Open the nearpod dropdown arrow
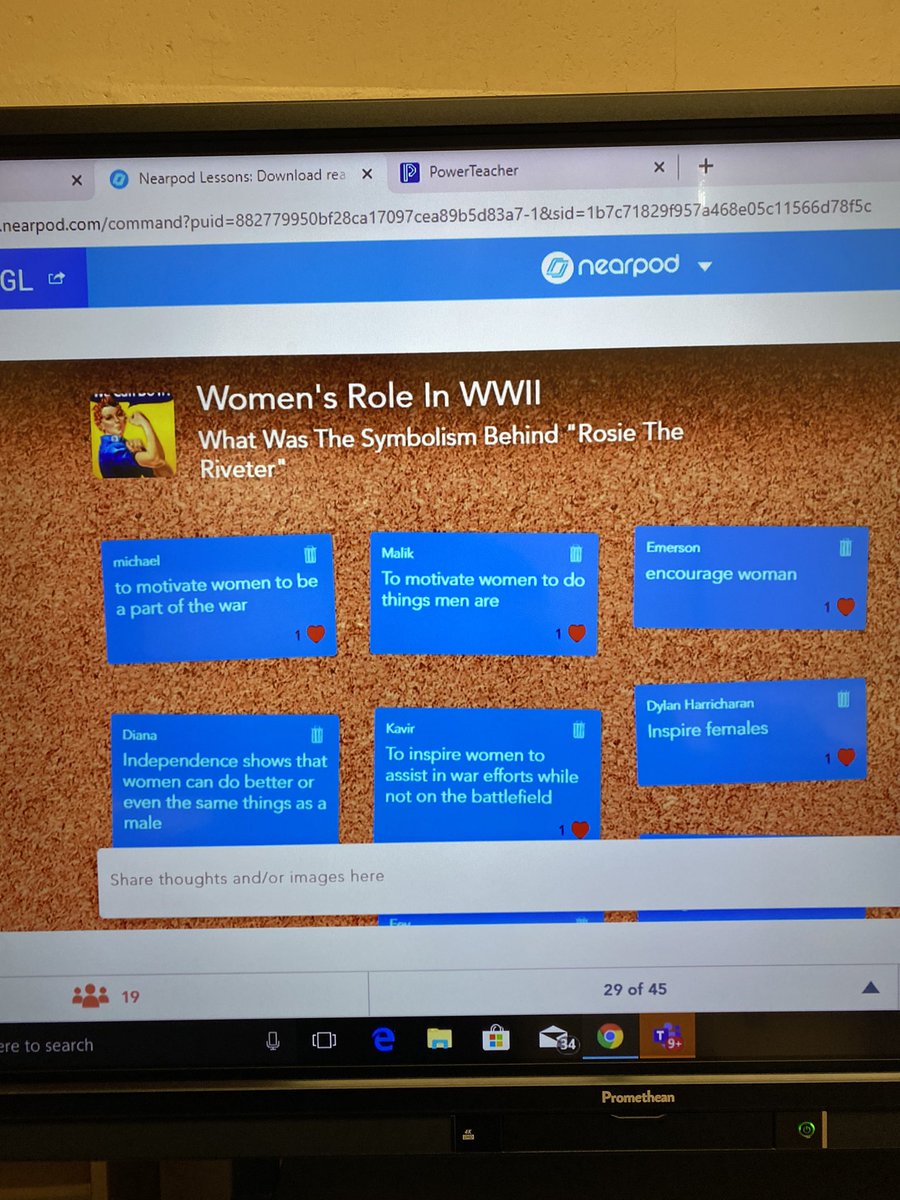The height and width of the screenshot is (1200, 900). [x=703, y=267]
